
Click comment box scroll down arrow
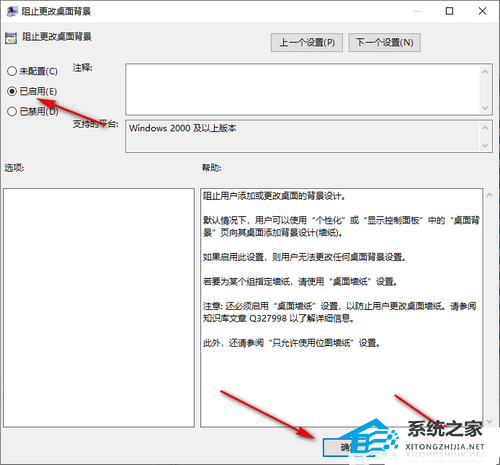[485, 108]
